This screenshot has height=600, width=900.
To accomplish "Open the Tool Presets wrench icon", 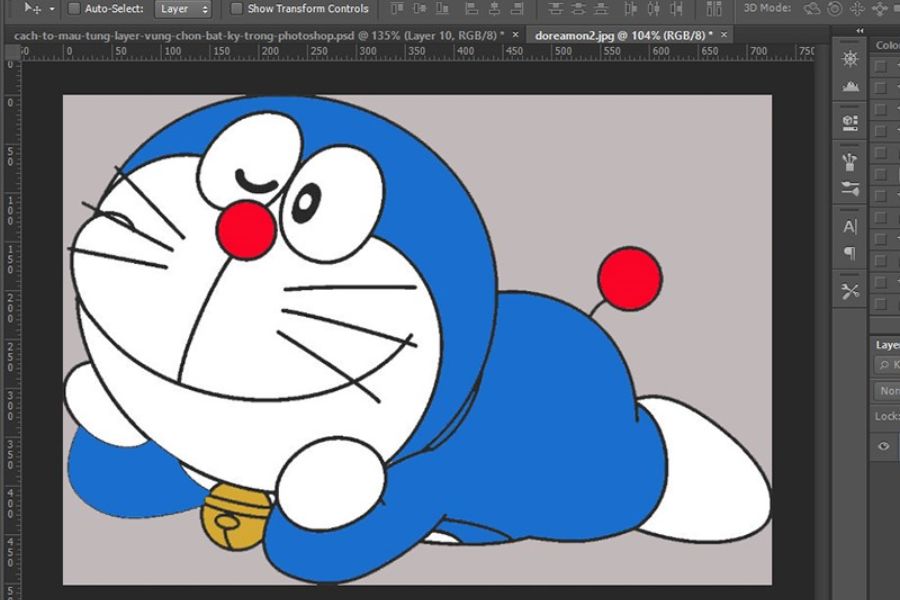I will [849, 292].
